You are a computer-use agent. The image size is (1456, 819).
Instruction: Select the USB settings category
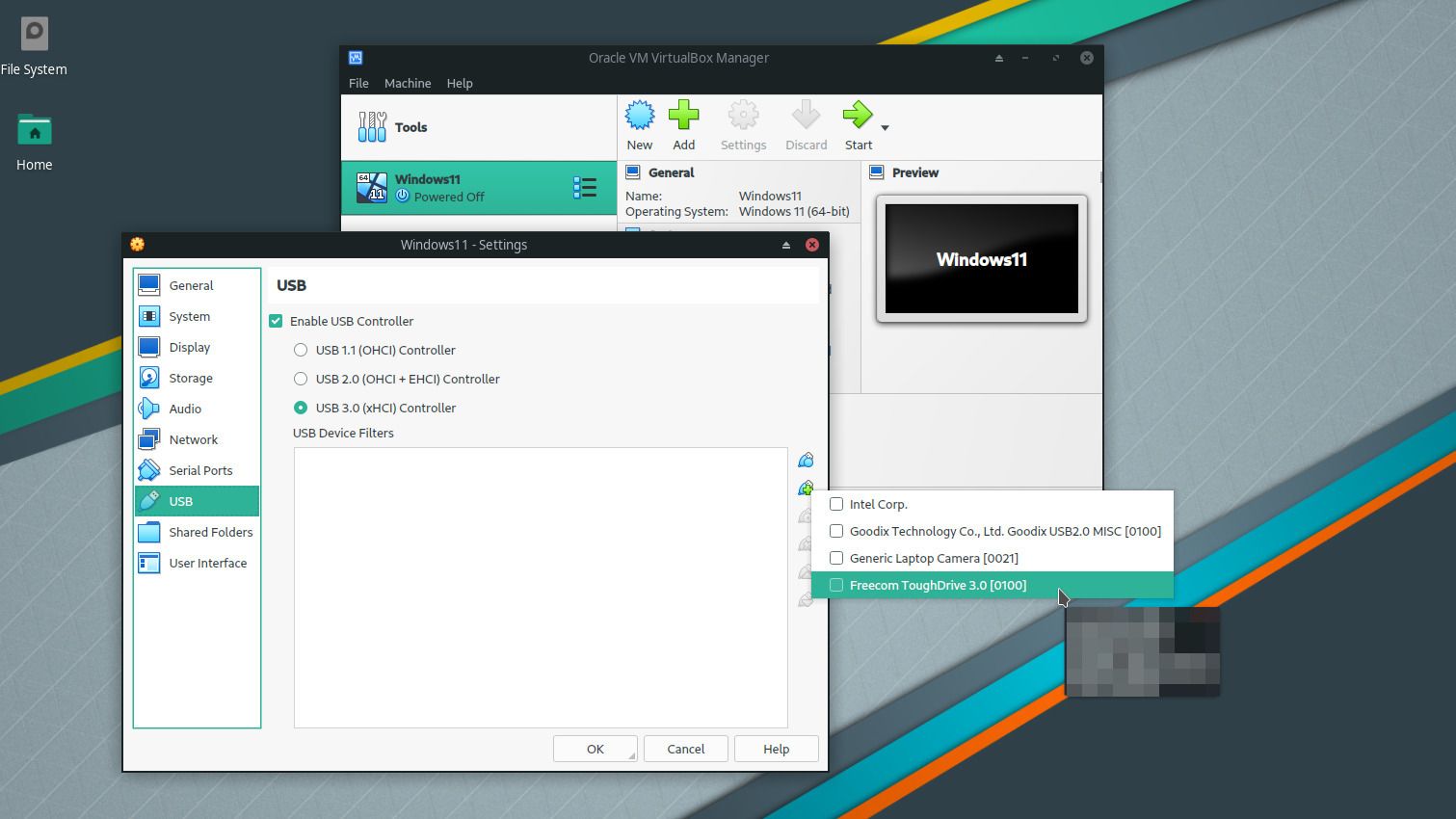point(197,501)
